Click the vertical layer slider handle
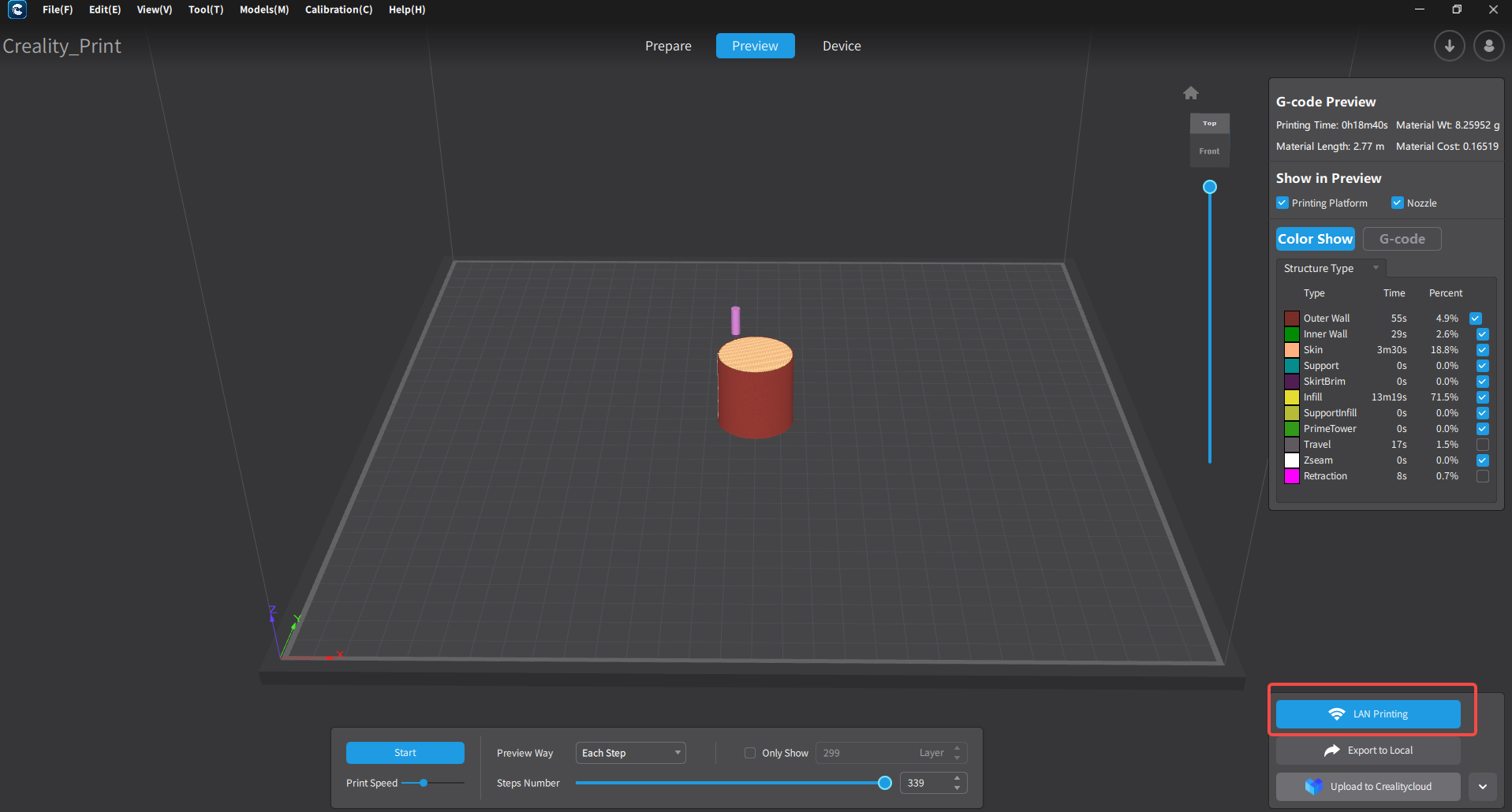This screenshot has height=812, width=1512. coord(1209,187)
